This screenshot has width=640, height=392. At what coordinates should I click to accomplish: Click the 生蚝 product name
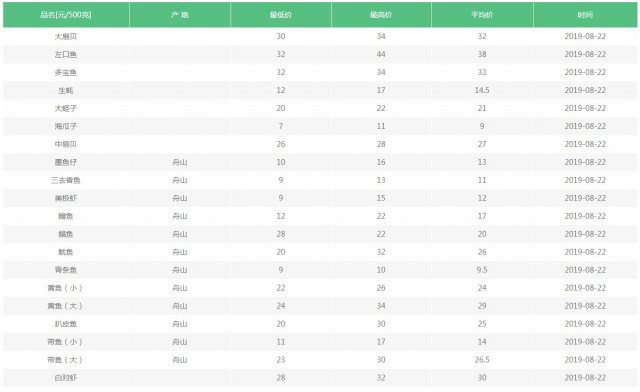[x=66, y=90]
